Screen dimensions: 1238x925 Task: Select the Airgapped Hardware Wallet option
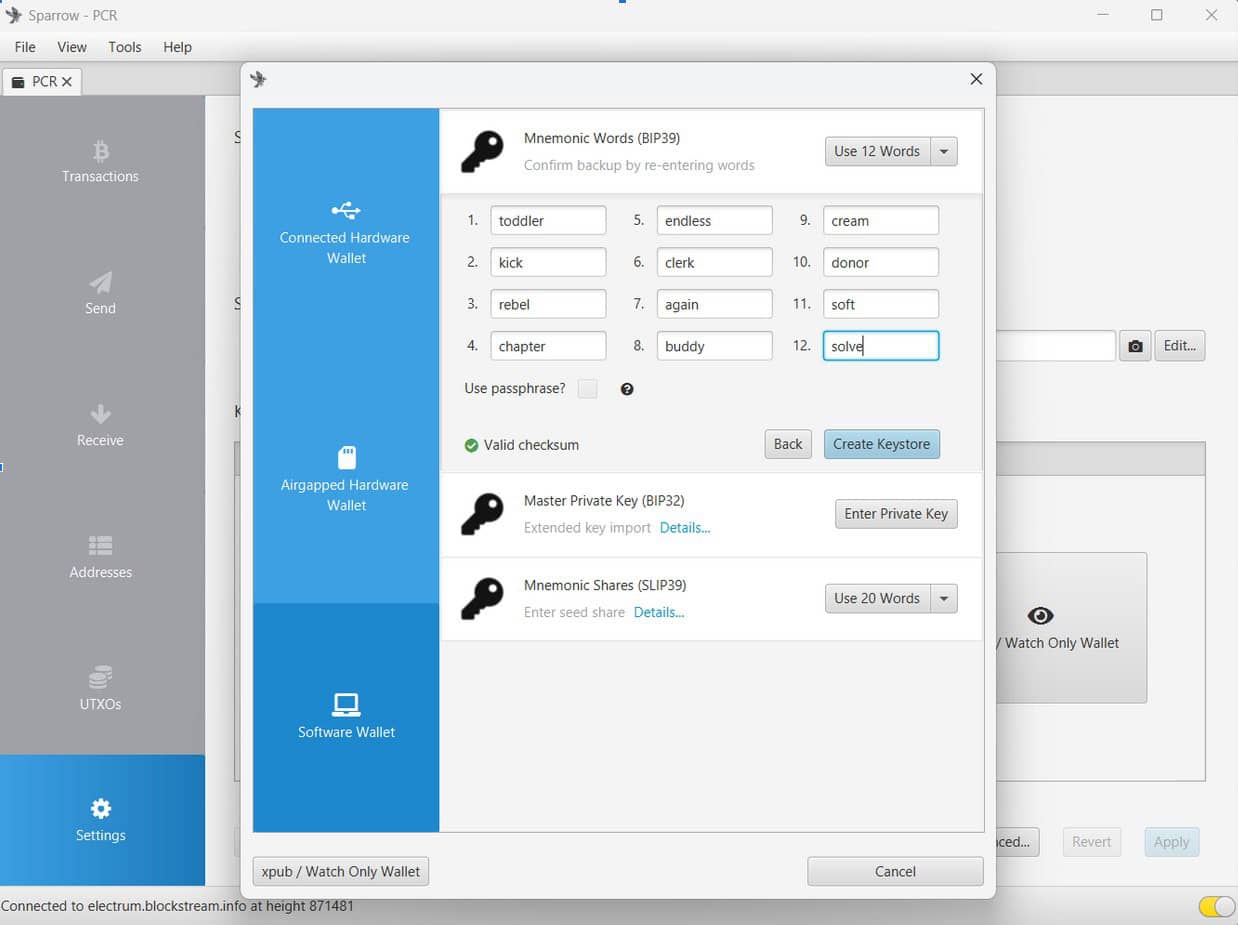click(345, 480)
